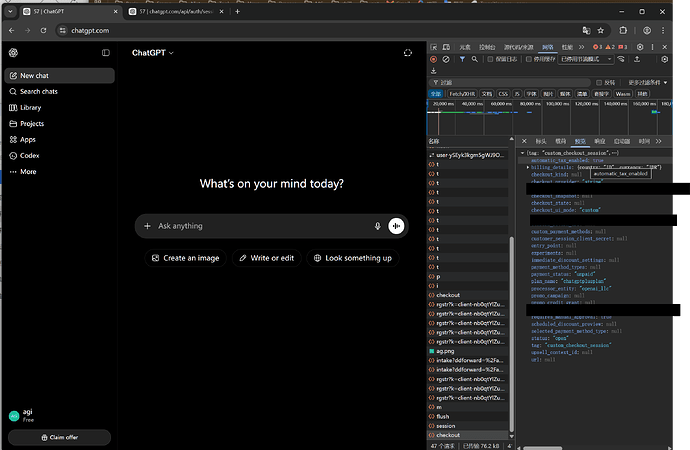Image resolution: width=690 pixels, height=450 pixels.
Task: Open the browser extensions puzzle icon
Action: (623, 30)
